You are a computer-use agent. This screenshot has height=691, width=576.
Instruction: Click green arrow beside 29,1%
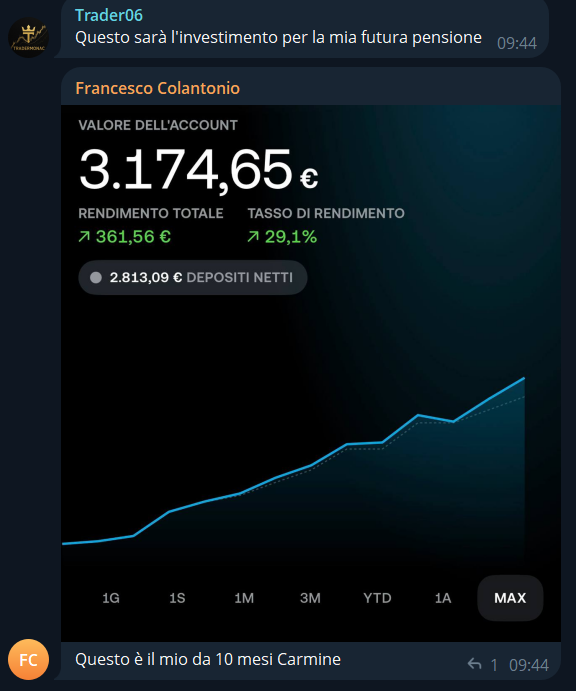[253, 237]
